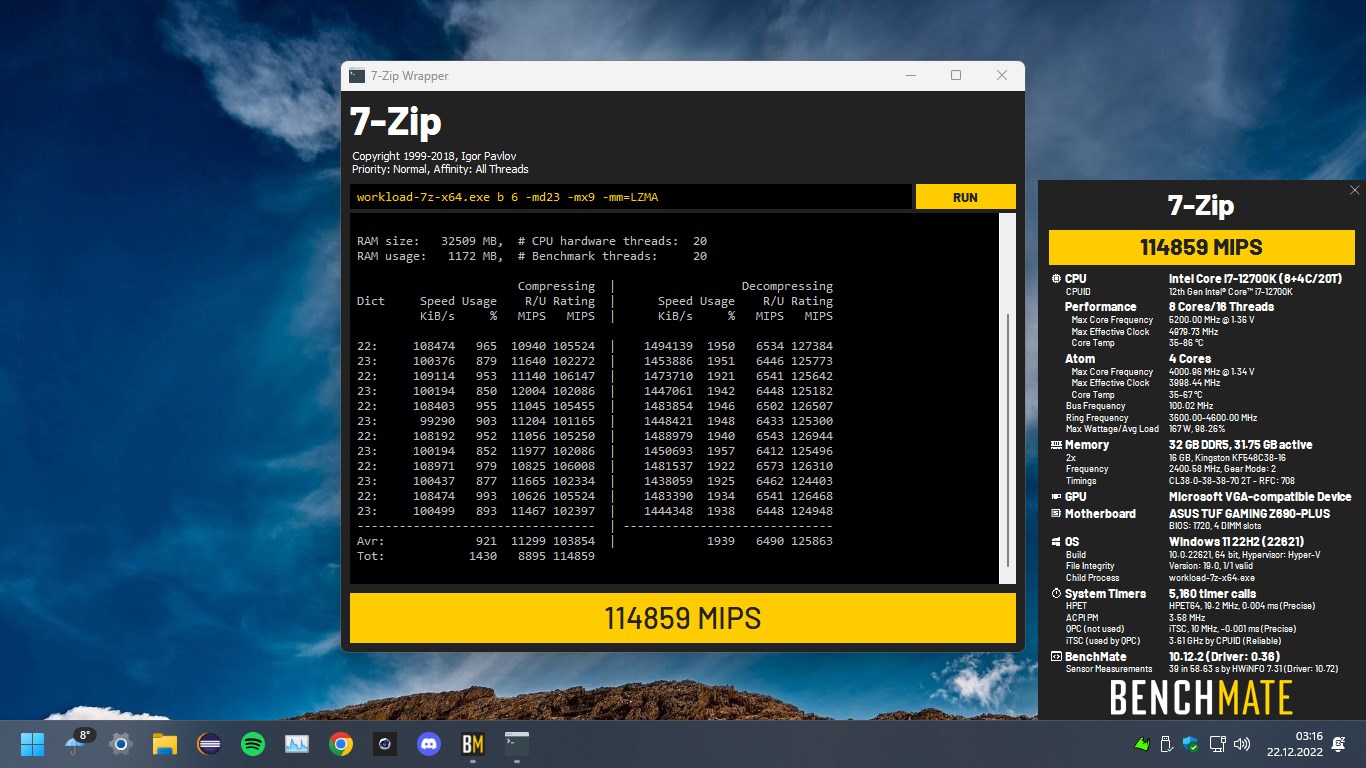The height and width of the screenshot is (768, 1366).
Task: Open the Cinebench app in taskbar
Action: [x=385, y=744]
